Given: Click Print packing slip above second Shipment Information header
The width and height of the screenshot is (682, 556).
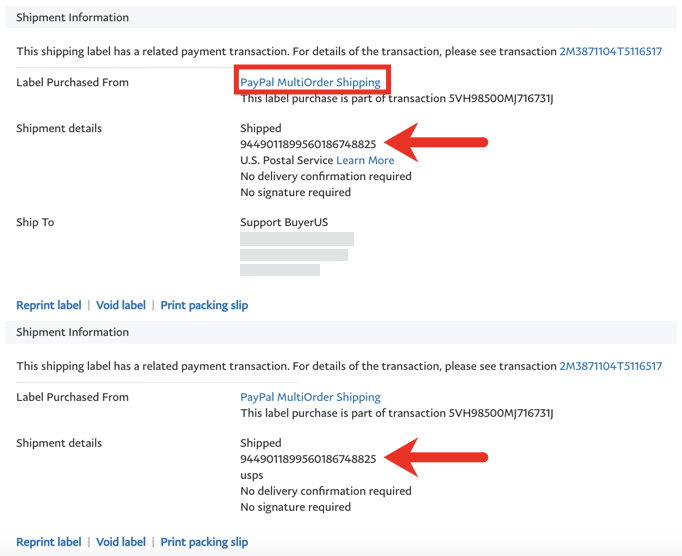Looking at the screenshot, I should coord(204,305).
